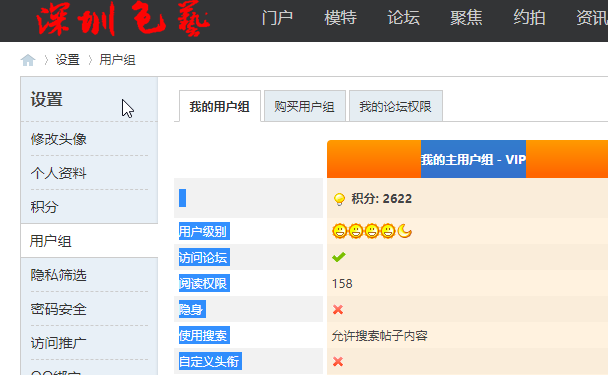Click the 我的主用户组 - VIP header

[473, 159]
